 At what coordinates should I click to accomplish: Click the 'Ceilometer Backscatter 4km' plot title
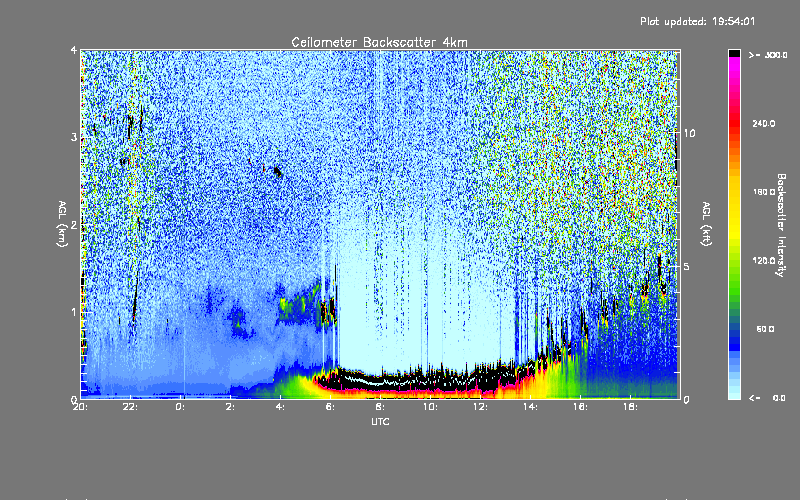[379, 42]
